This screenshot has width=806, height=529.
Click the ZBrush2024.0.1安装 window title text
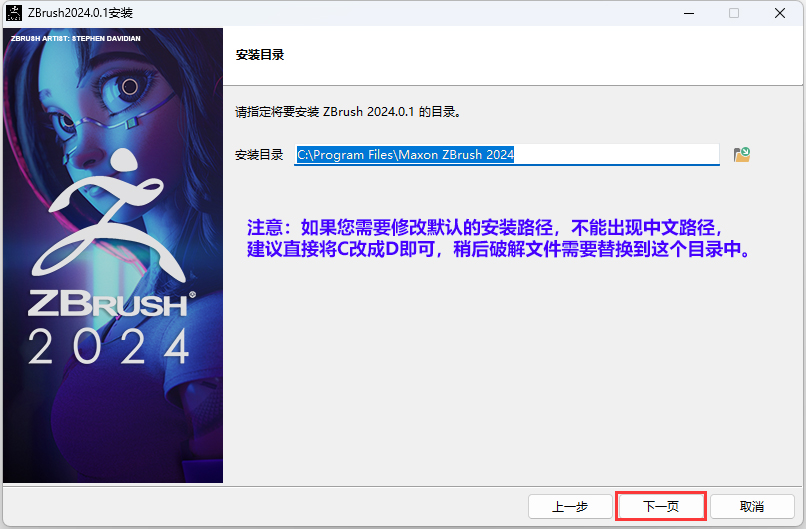80,13
